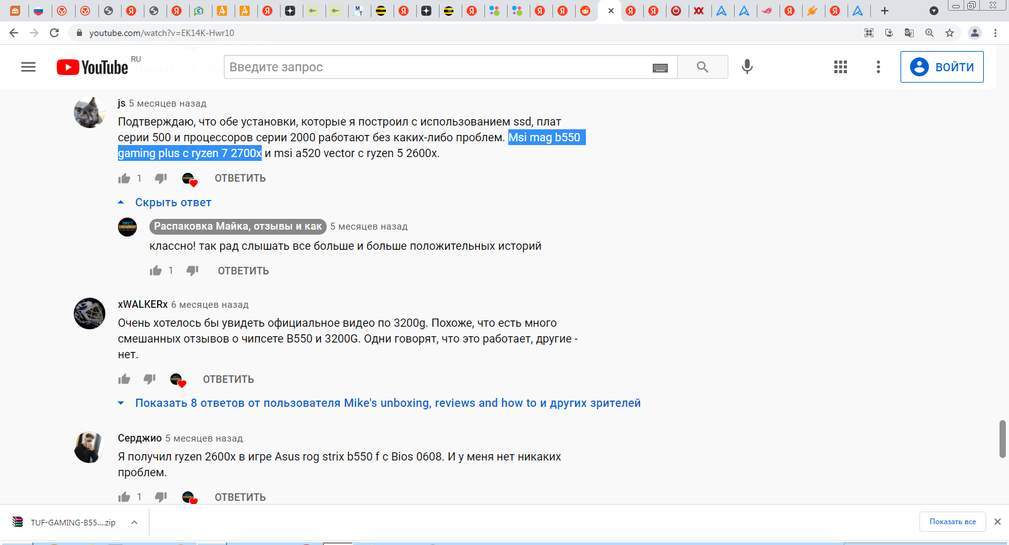Reply to the channel's 'классно!' comment
Screen dimensions: 1009x545
coord(243,271)
